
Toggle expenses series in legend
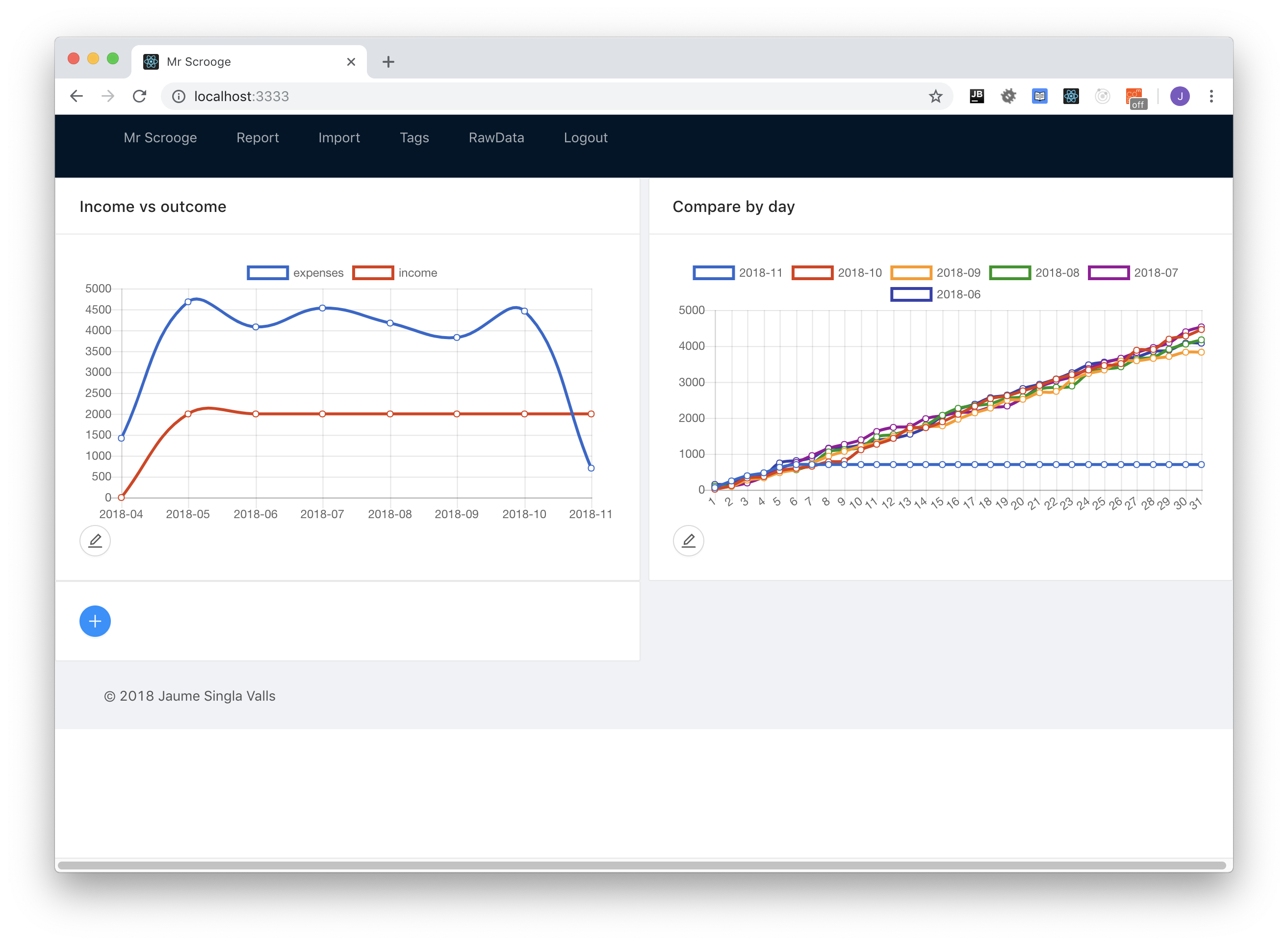pos(295,273)
